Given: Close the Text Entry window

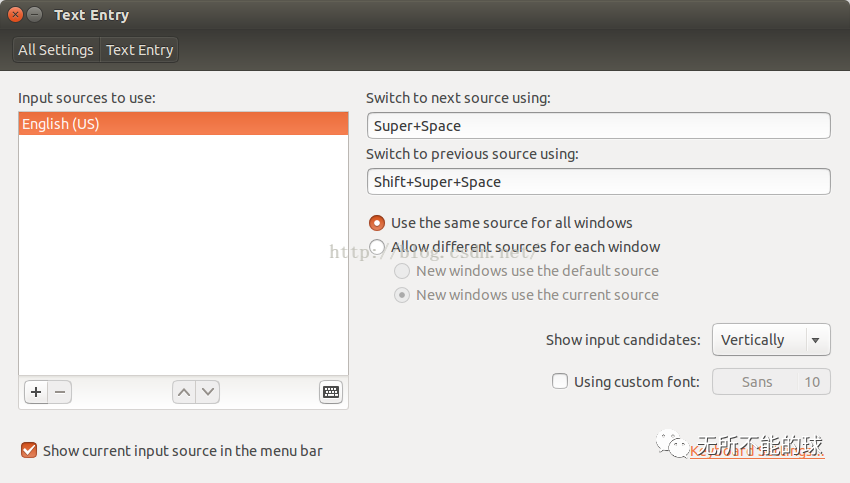Looking at the screenshot, I should coord(15,15).
